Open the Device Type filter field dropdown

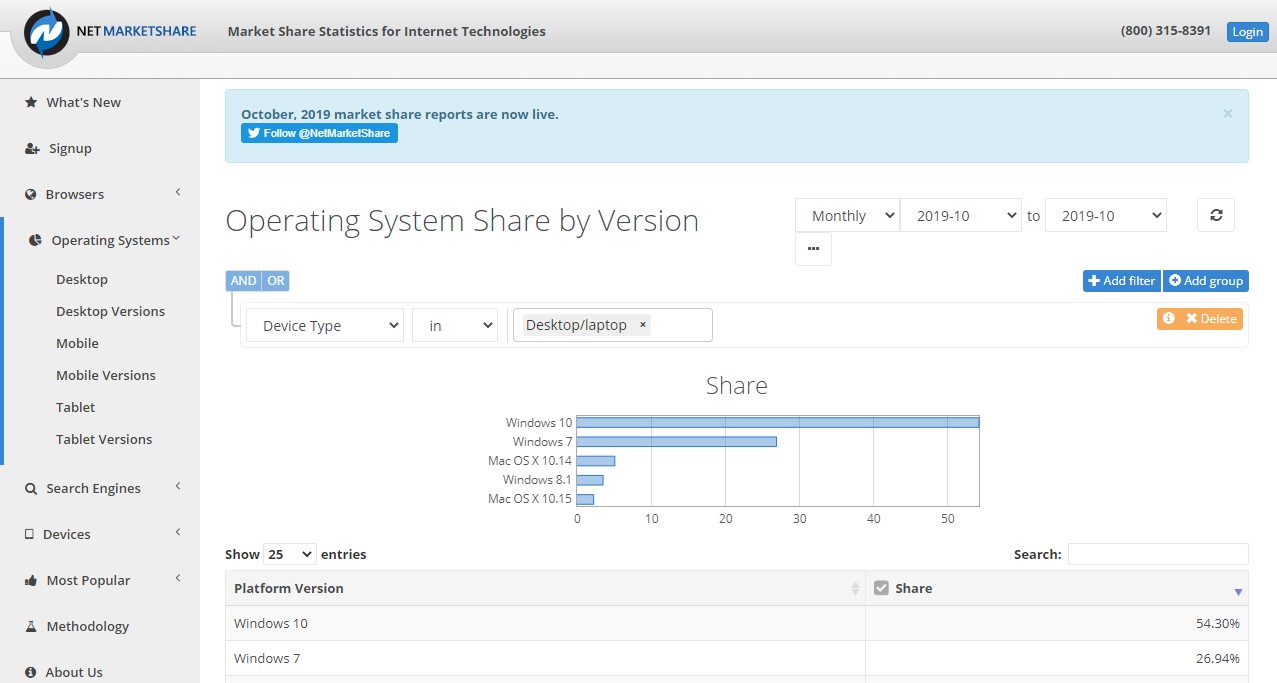pos(325,325)
